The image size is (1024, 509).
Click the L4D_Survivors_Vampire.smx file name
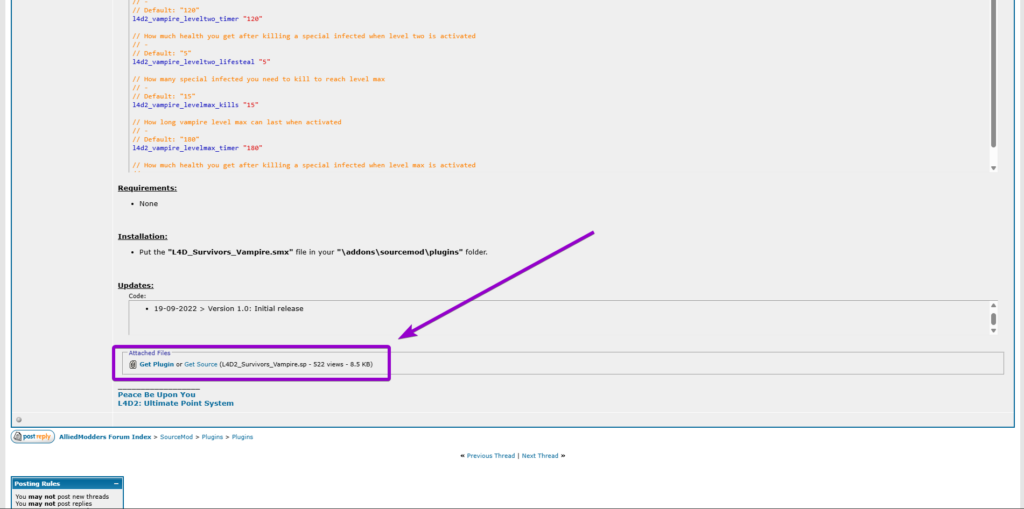231,252
